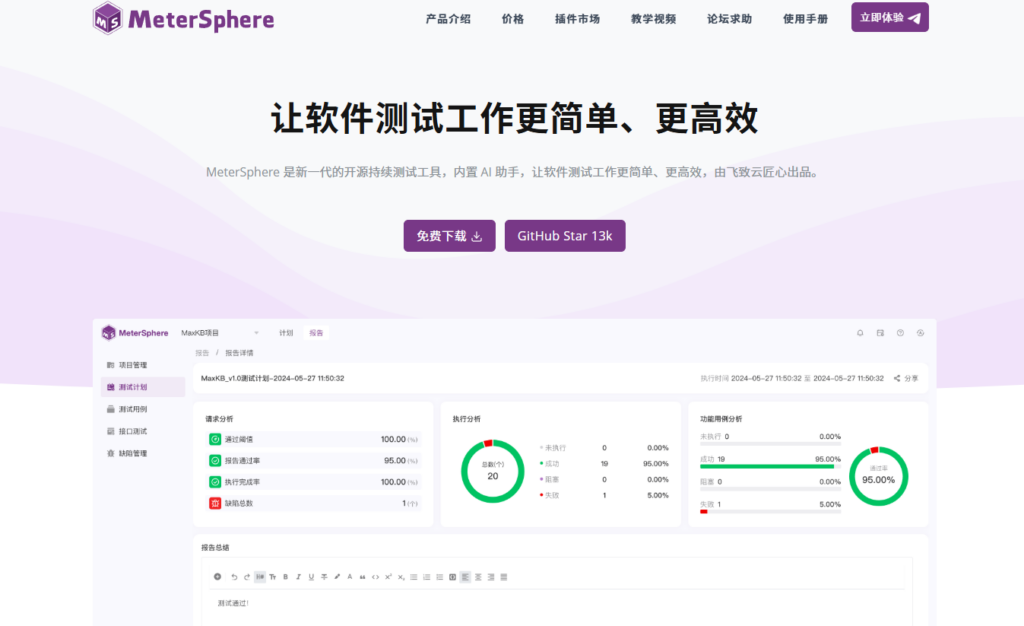Click the redo icon in the report editor
Image resolution: width=1024 pixels, height=626 pixels.
click(x=247, y=577)
